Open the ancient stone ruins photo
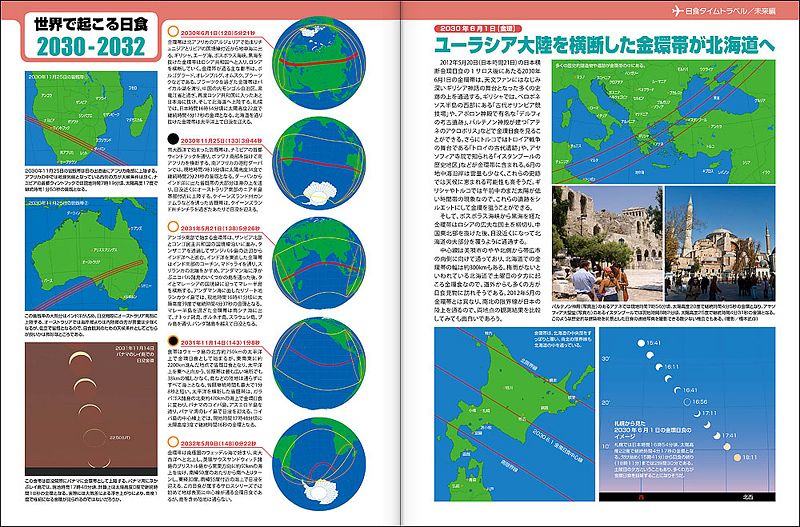Viewport: 800px width, 527px height. coord(607,244)
